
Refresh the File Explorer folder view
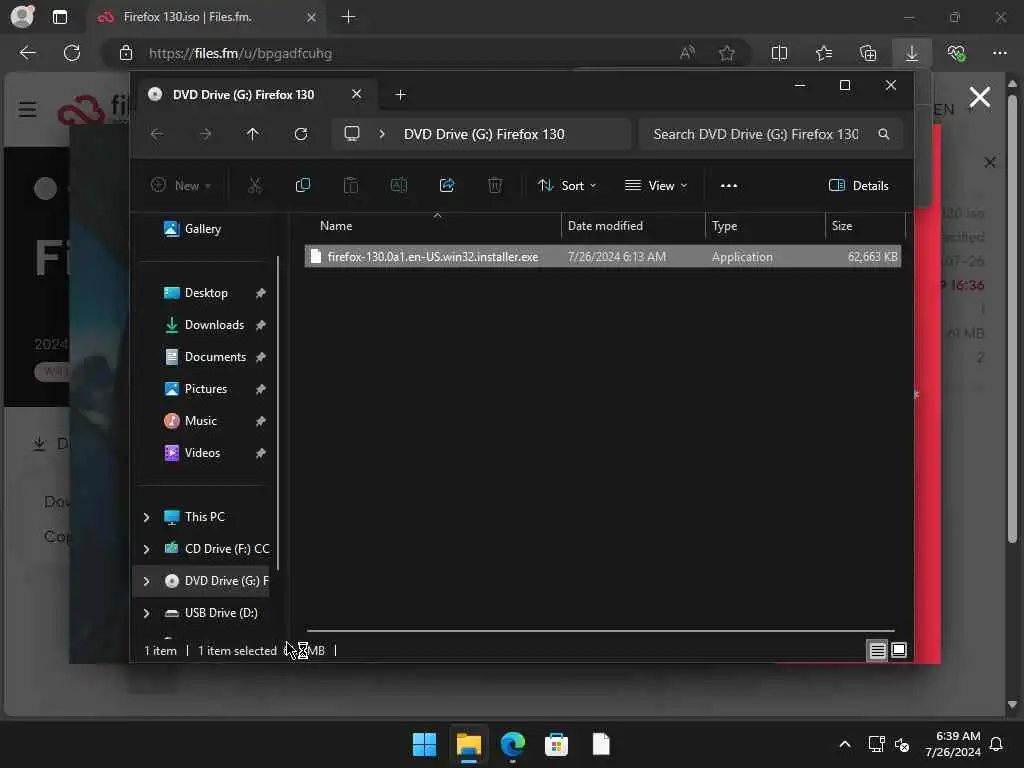(x=300, y=134)
